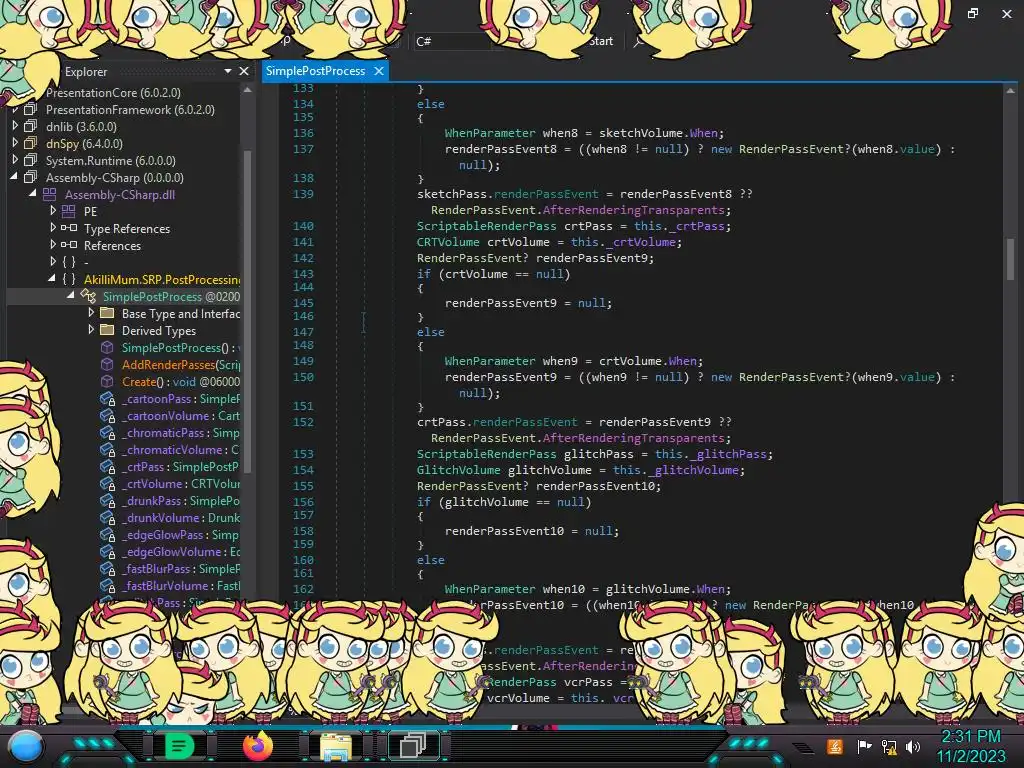Click the SimplePostProcess() constructor method icon
Viewport: 1024px width, 768px height.
point(107,347)
